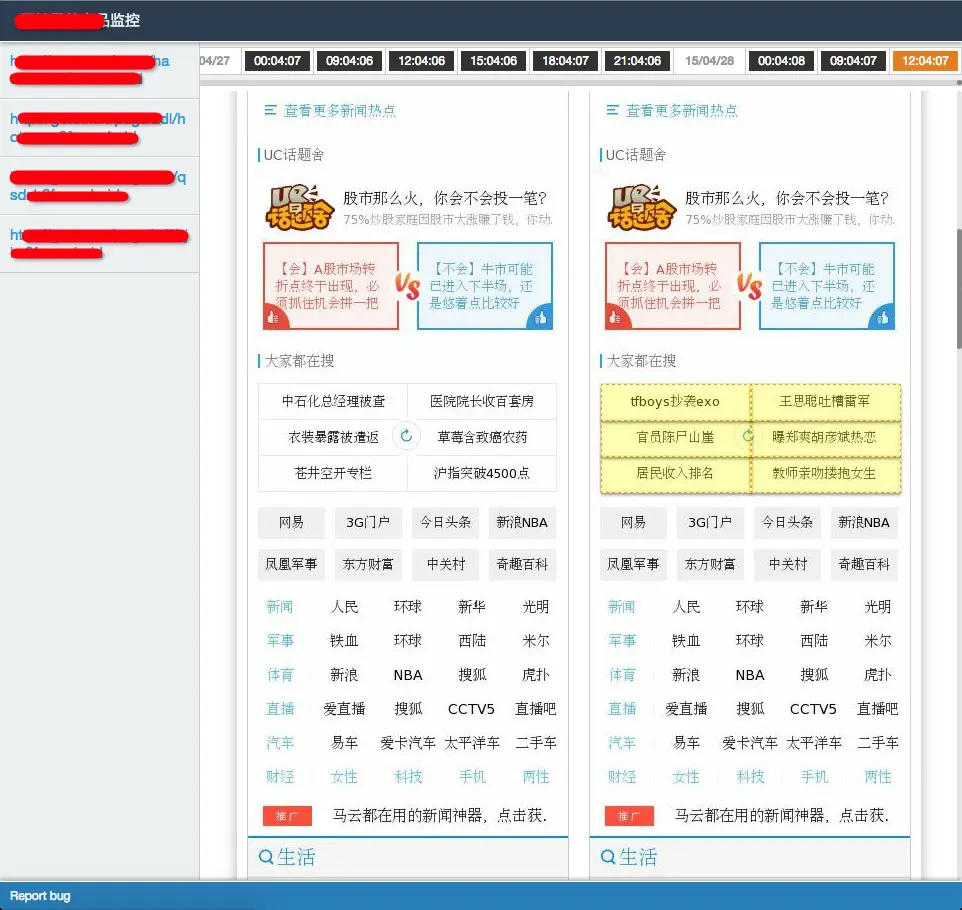Select the 12:04:06 snapshot timestamp
This screenshot has height=910, width=962.
421,61
